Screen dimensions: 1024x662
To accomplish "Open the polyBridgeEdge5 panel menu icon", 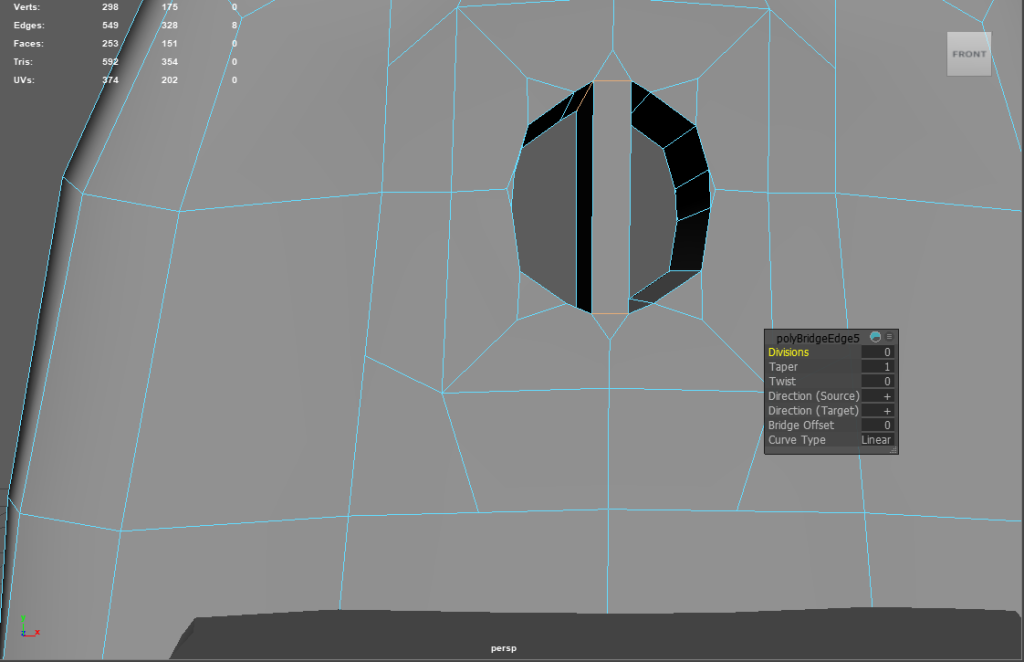I will [x=889, y=338].
